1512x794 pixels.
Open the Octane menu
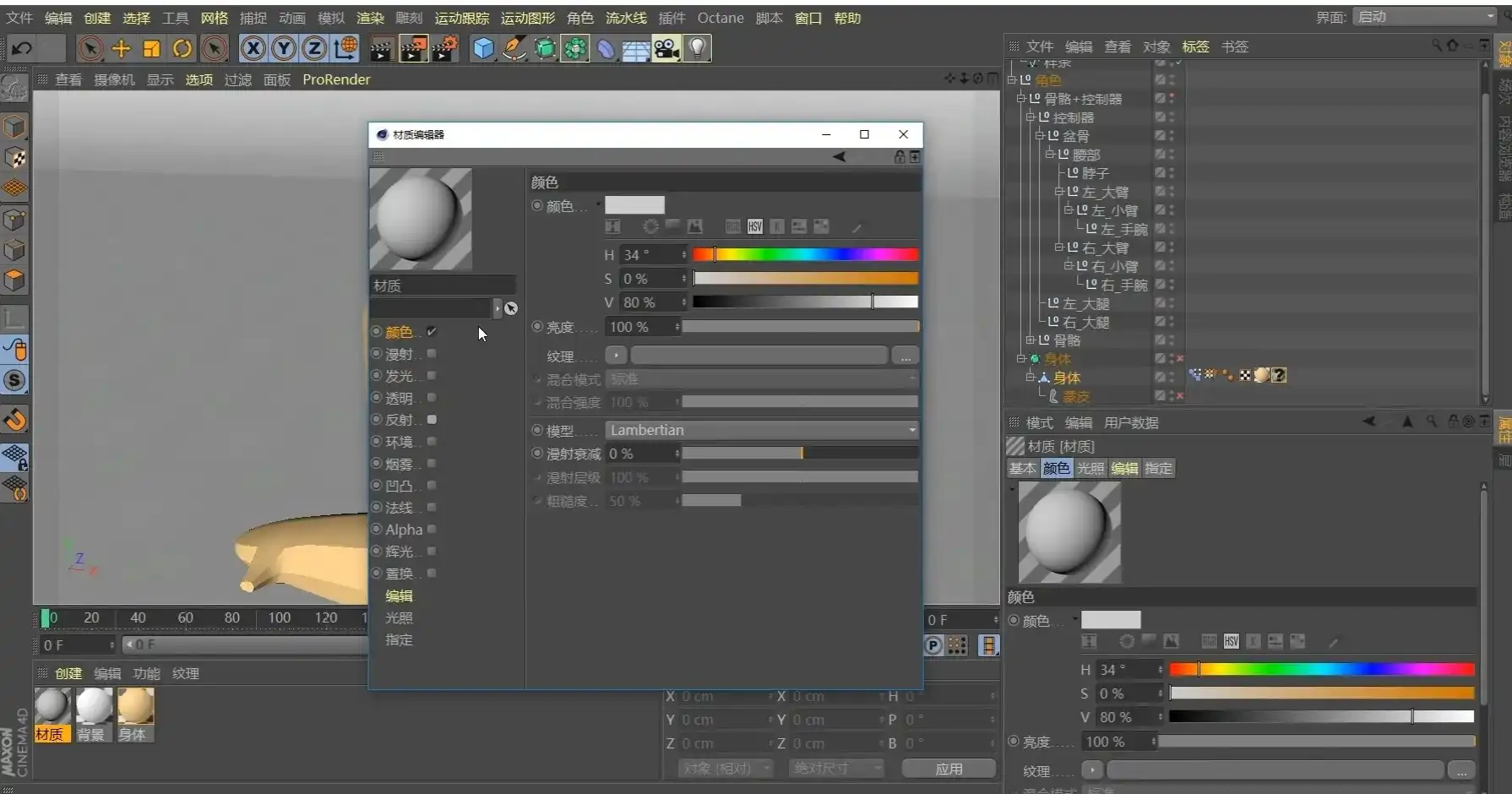coord(720,18)
